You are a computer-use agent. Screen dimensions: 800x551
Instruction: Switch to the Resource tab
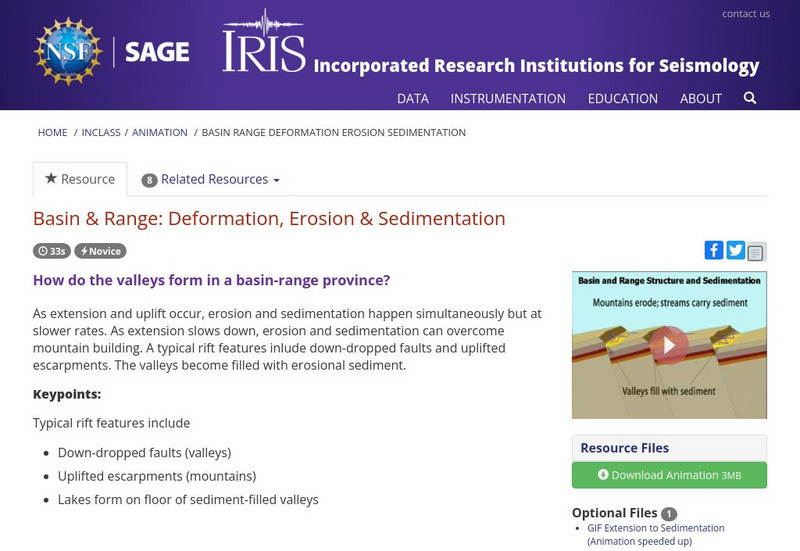pyautogui.click(x=80, y=179)
